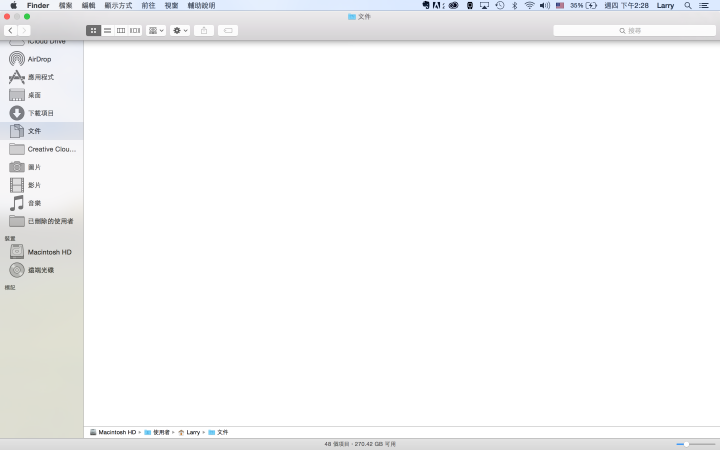Click the Share toolbar button
Screen dimensions: 720x450
[204, 30]
